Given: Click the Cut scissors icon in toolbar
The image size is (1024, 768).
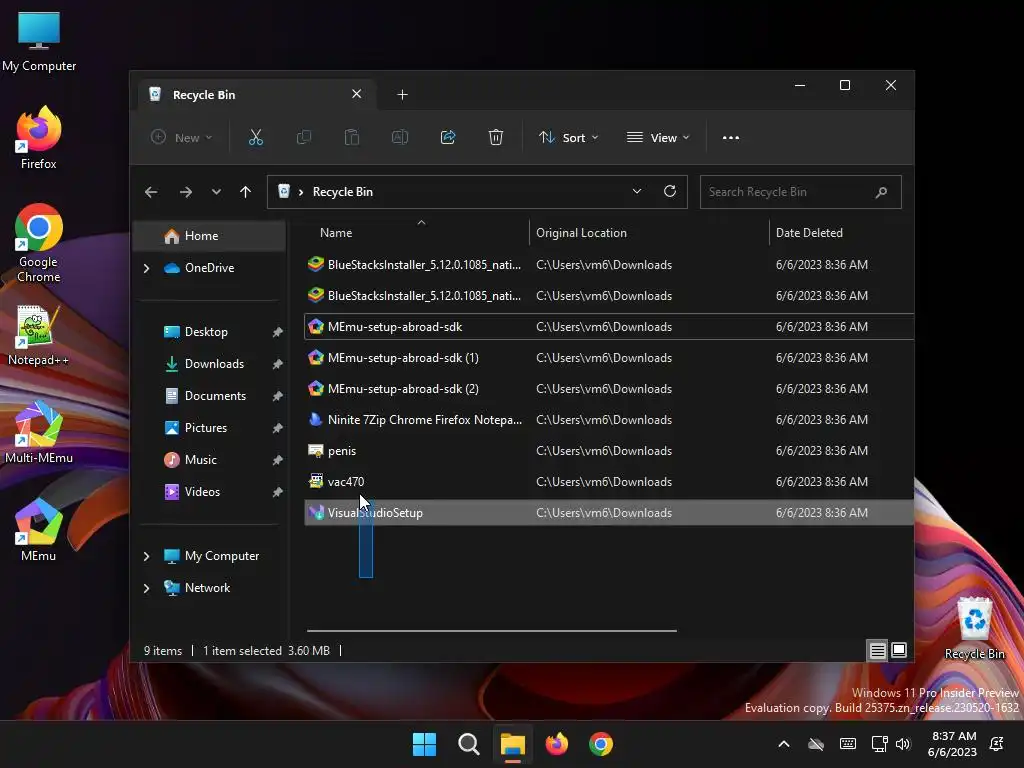Looking at the screenshot, I should click(255, 137).
